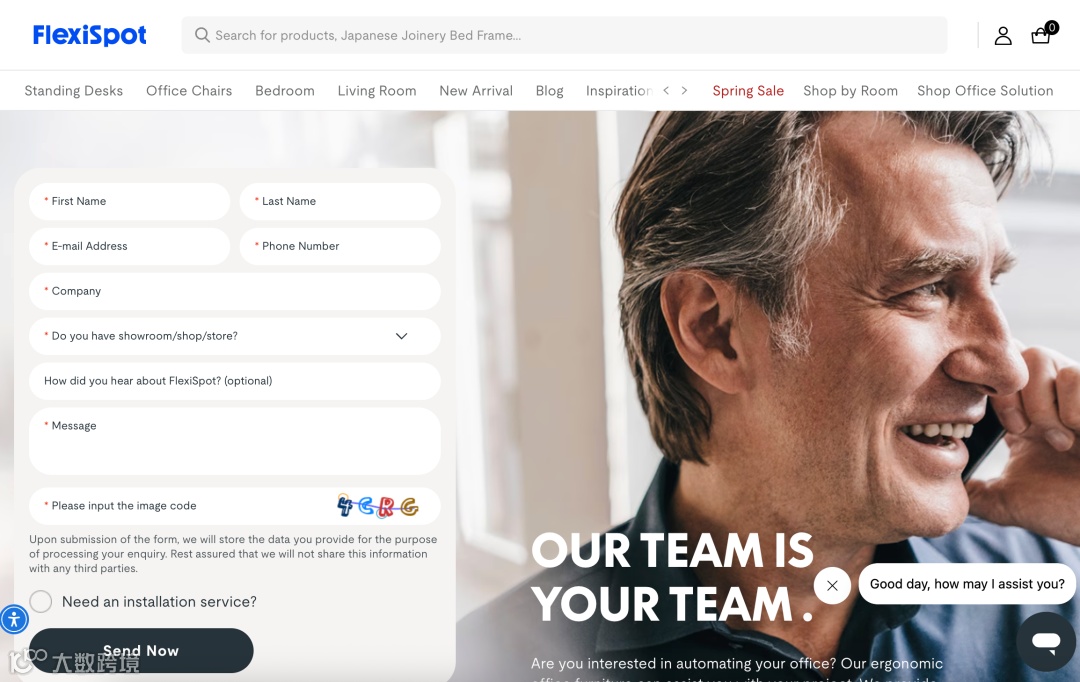The width and height of the screenshot is (1080, 682).
Task: Focus the First Name field
Action: point(129,201)
